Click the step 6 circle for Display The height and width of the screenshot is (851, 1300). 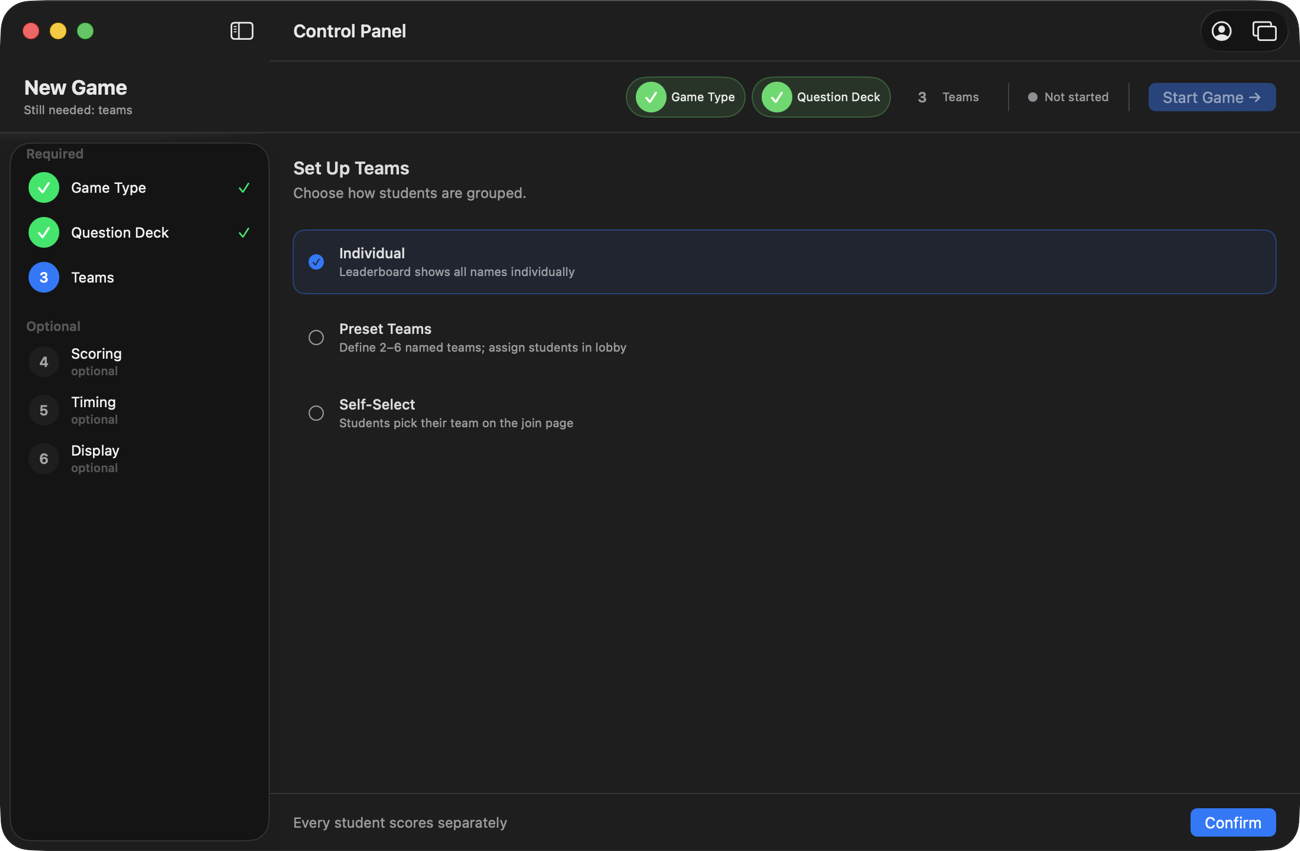(x=44, y=459)
